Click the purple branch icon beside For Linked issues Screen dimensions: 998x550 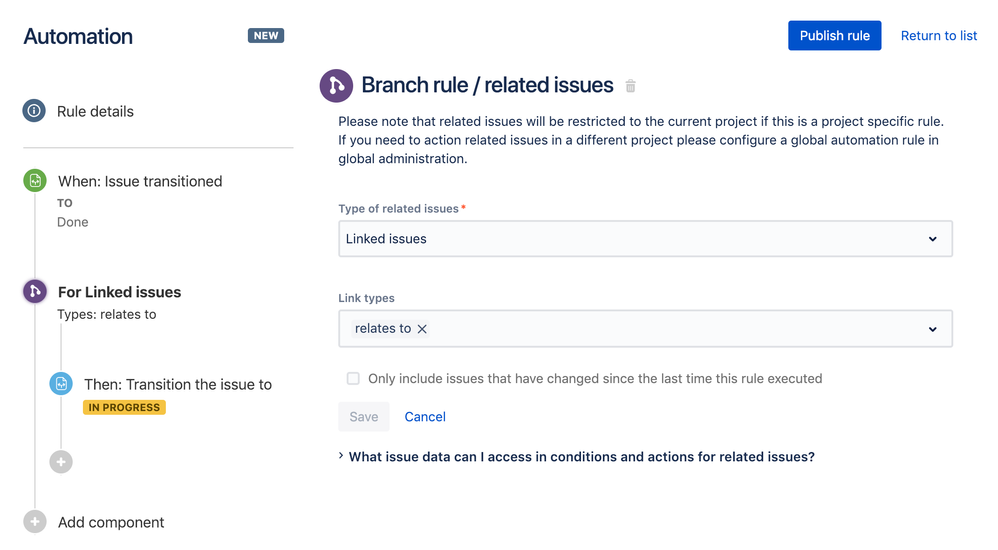pyautogui.click(x=35, y=292)
